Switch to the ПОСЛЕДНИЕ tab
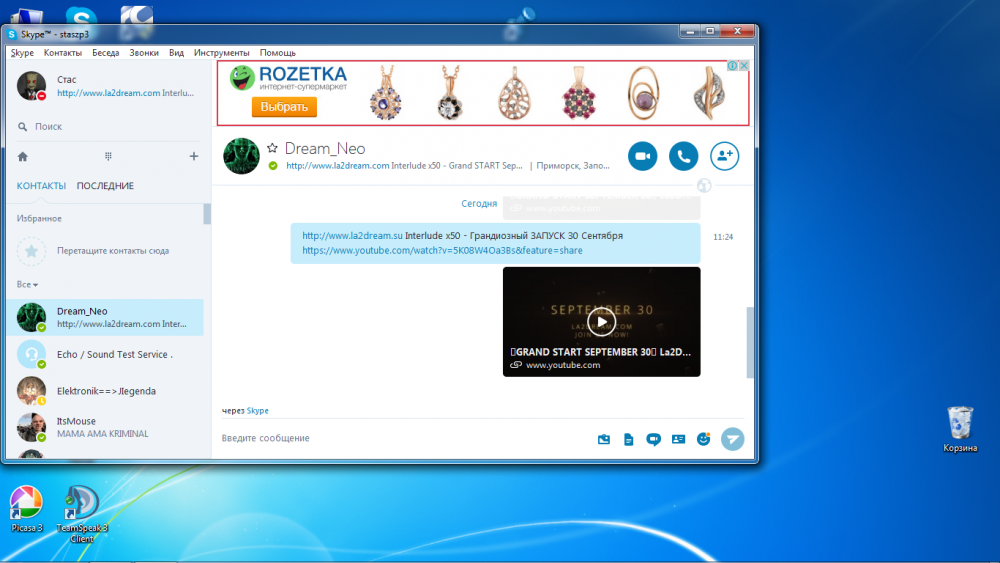 [x=105, y=186]
